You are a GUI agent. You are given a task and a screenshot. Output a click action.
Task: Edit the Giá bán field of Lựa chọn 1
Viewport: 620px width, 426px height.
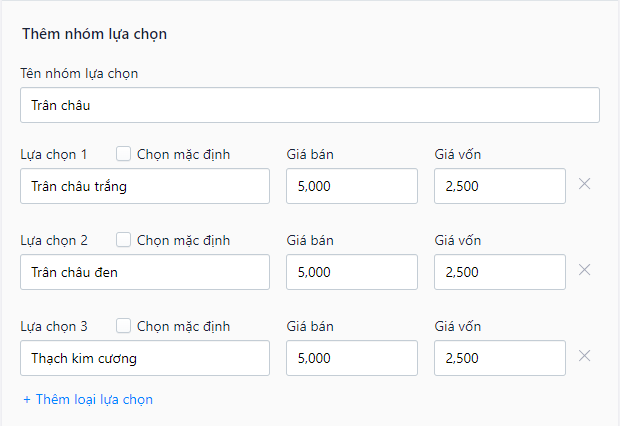tap(351, 186)
